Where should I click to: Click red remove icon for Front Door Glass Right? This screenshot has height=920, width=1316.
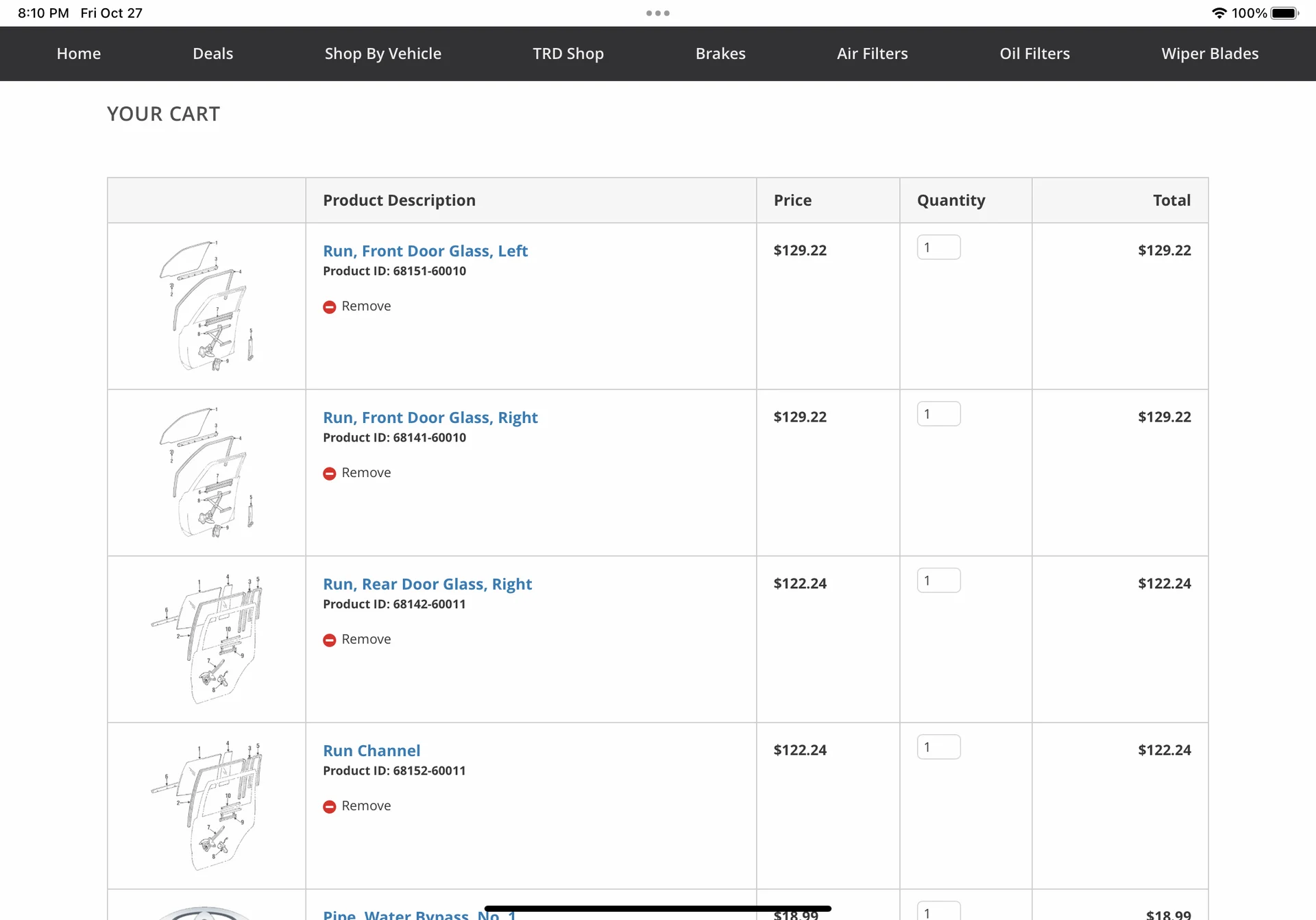click(329, 474)
